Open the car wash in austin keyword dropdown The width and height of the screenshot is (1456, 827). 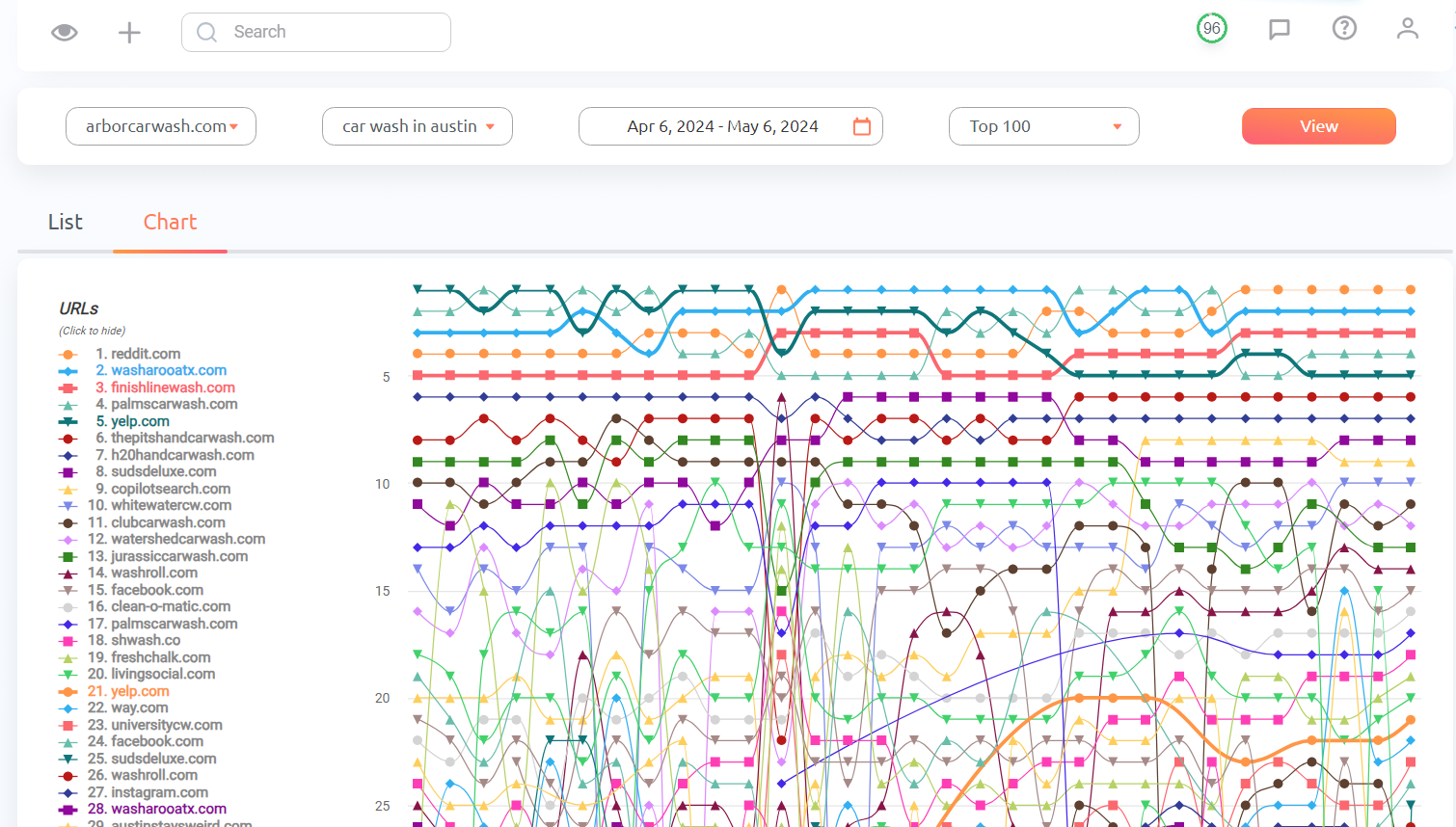418,126
